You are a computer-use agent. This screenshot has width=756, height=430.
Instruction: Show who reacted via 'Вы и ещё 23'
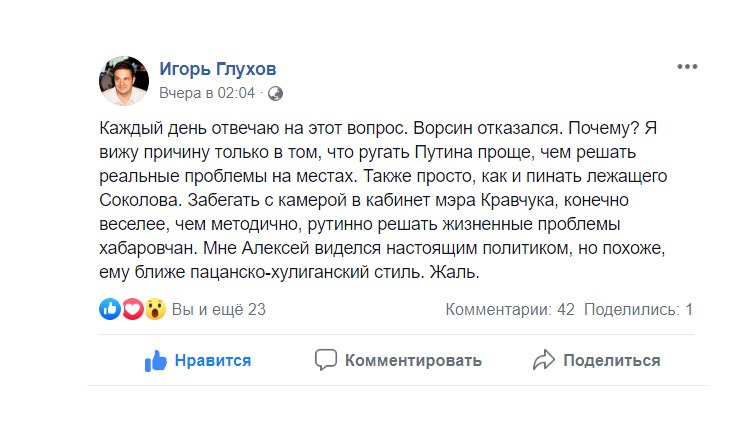(x=219, y=309)
